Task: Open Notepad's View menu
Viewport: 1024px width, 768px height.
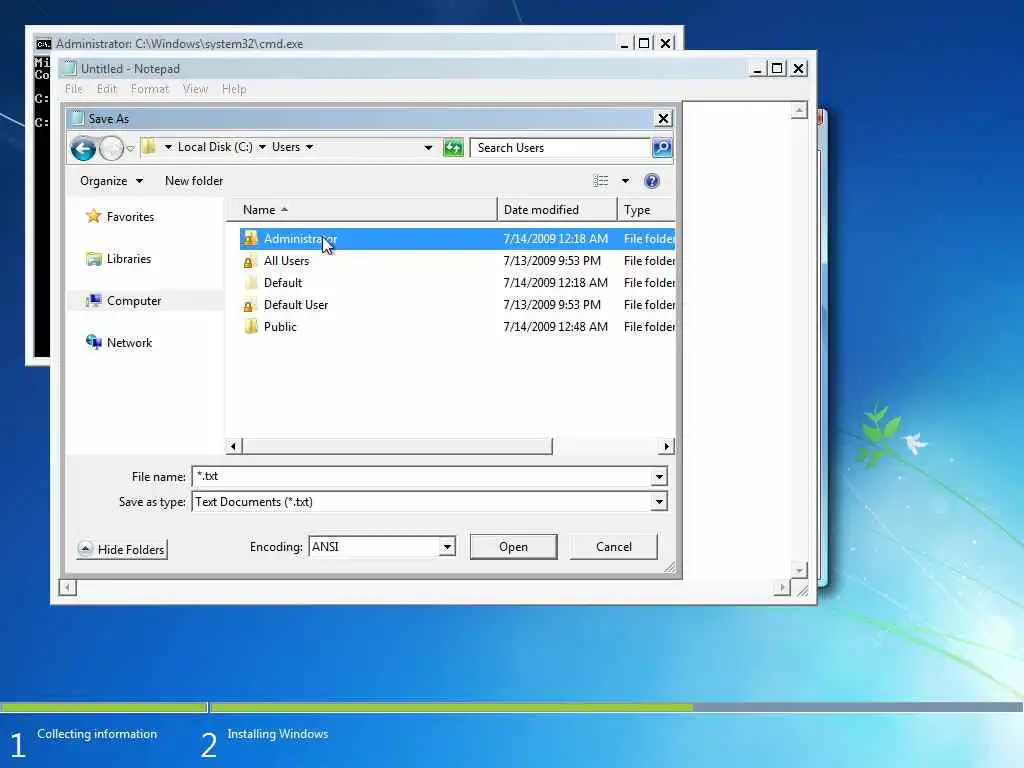Action: coord(195,89)
